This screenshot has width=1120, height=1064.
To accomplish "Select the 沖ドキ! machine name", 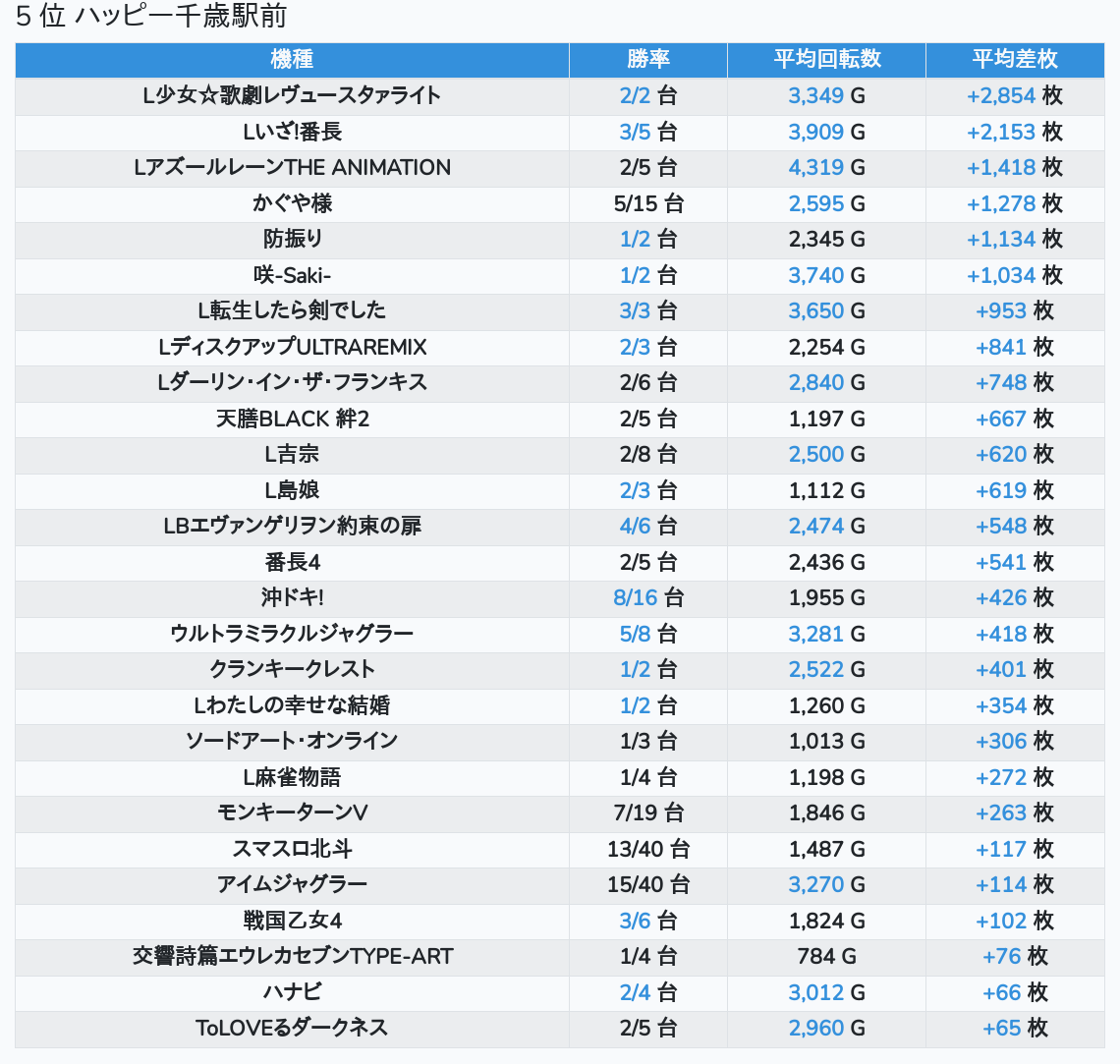I will click(x=292, y=598).
